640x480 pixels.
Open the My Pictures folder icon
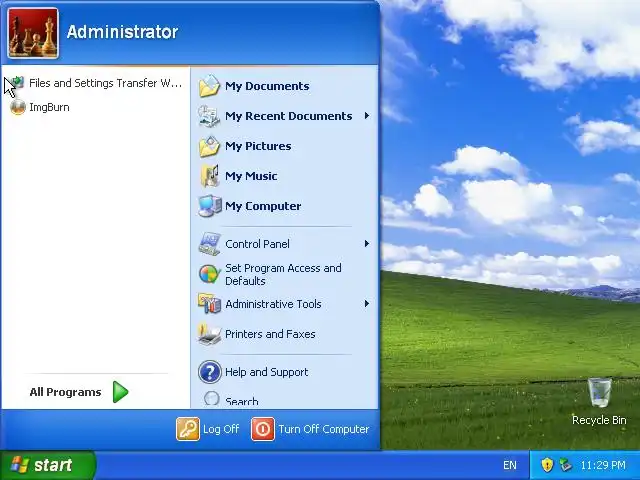tap(209, 146)
